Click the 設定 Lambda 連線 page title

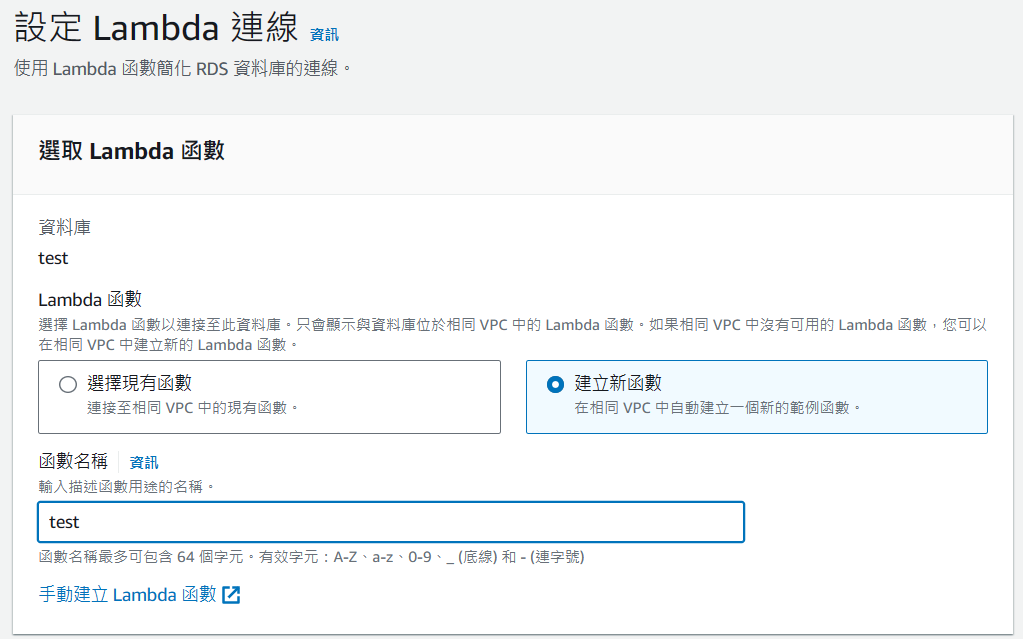156,28
